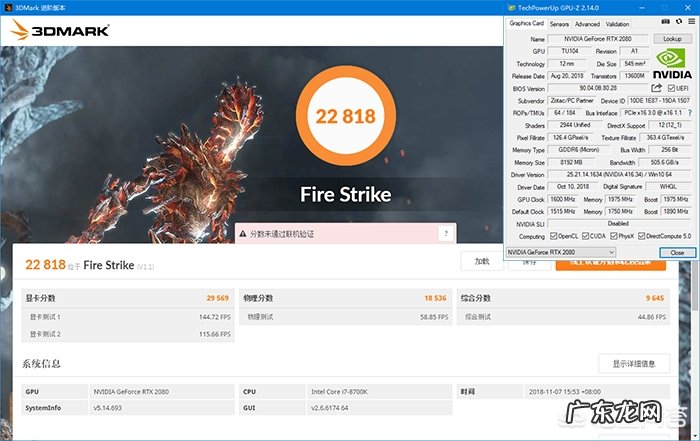Click the Fire Strike title on the banner
The height and width of the screenshot is (441, 700).
(346, 195)
